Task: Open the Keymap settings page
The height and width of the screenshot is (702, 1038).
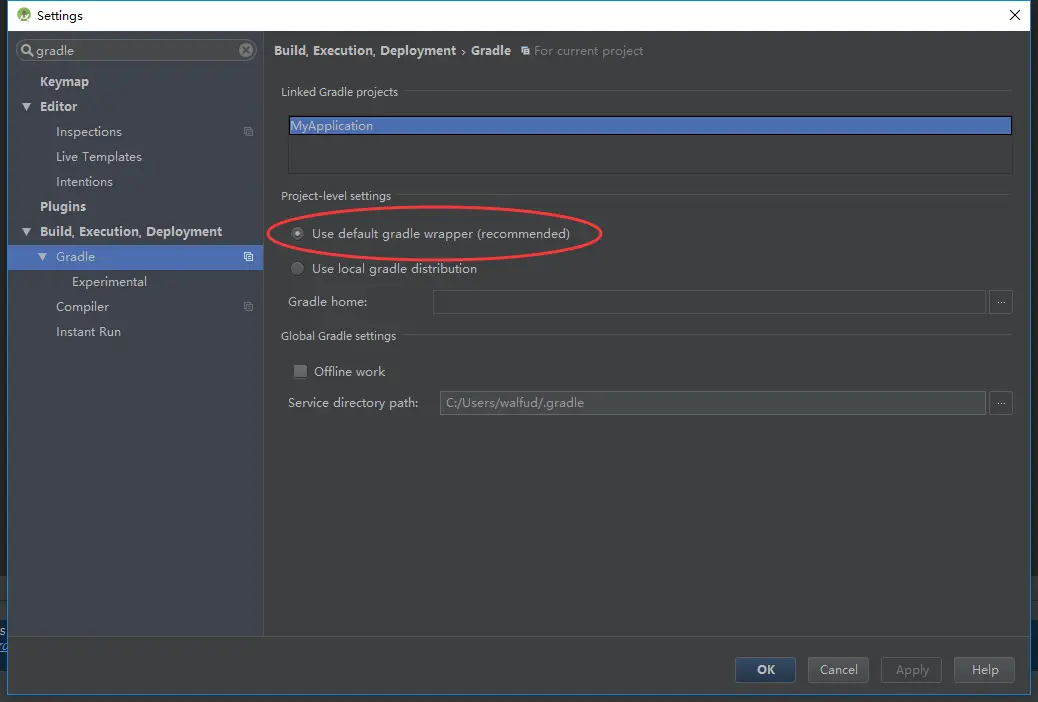Action: pos(64,81)
